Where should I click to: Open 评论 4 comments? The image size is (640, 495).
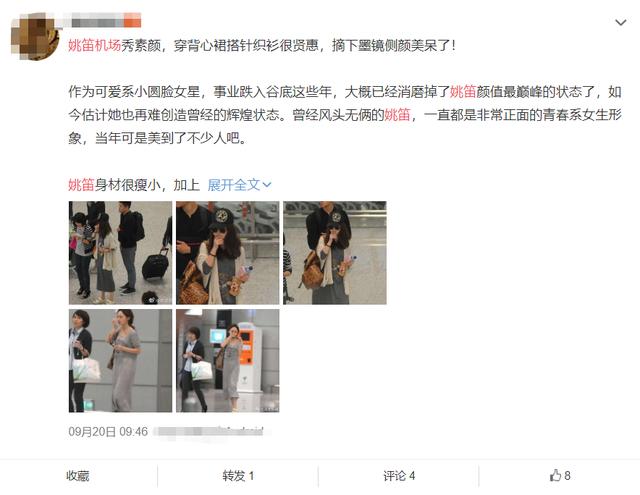pos(399,476)
